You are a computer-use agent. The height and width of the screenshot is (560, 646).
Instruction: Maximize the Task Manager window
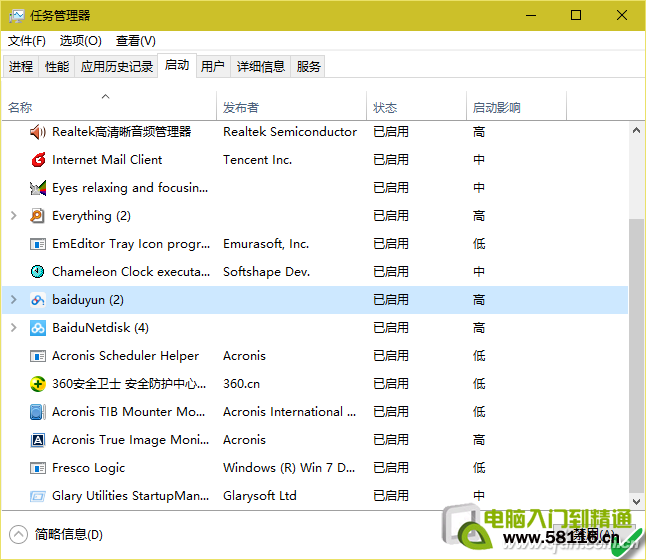(x=576, y=15)
